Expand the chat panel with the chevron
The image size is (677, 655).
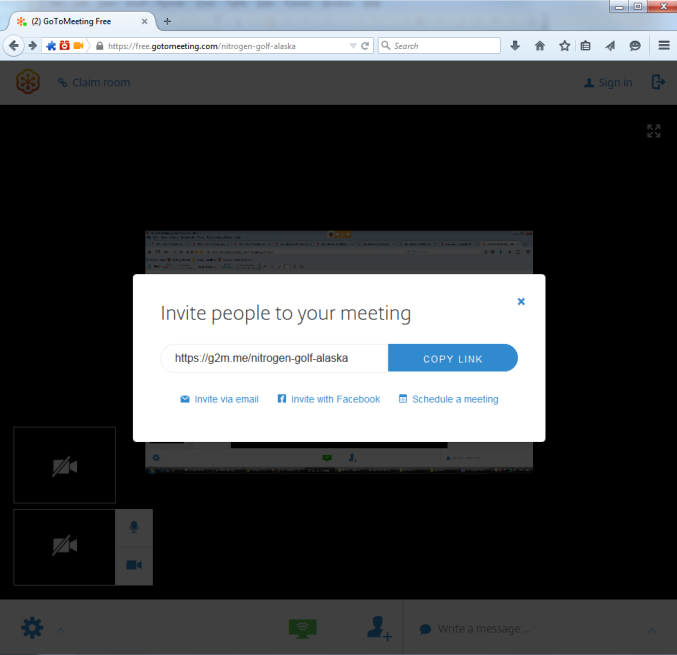pos(652,630)
